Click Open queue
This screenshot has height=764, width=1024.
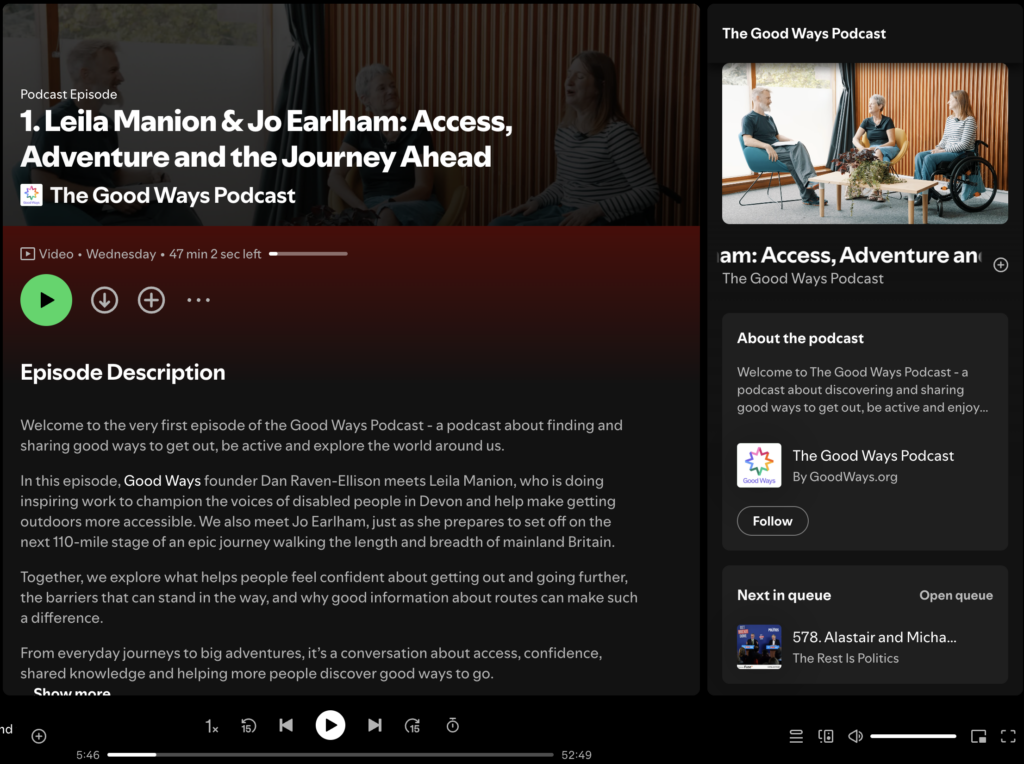[x=956, y=596]
